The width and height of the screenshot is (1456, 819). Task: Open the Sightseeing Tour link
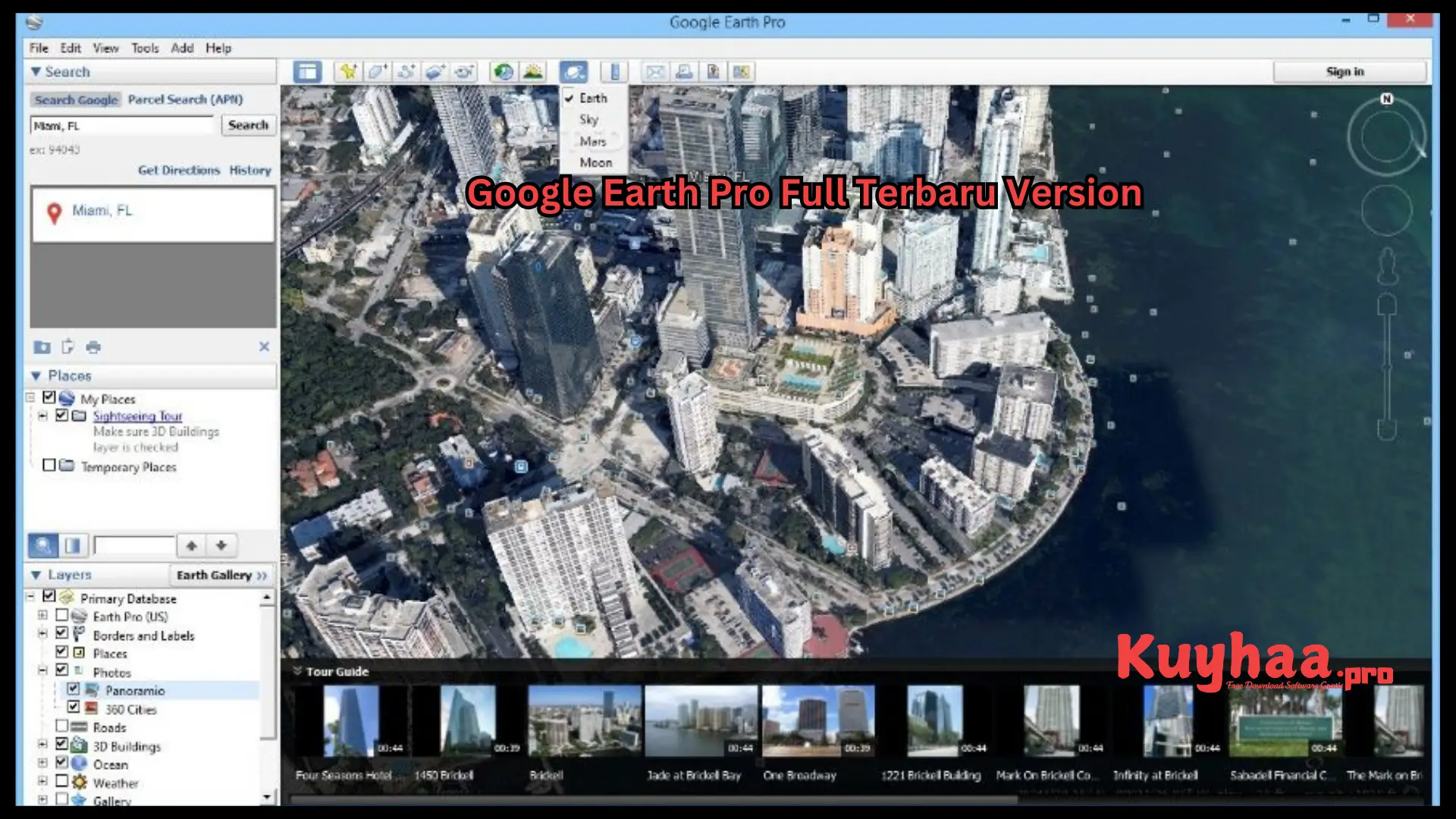137,416
